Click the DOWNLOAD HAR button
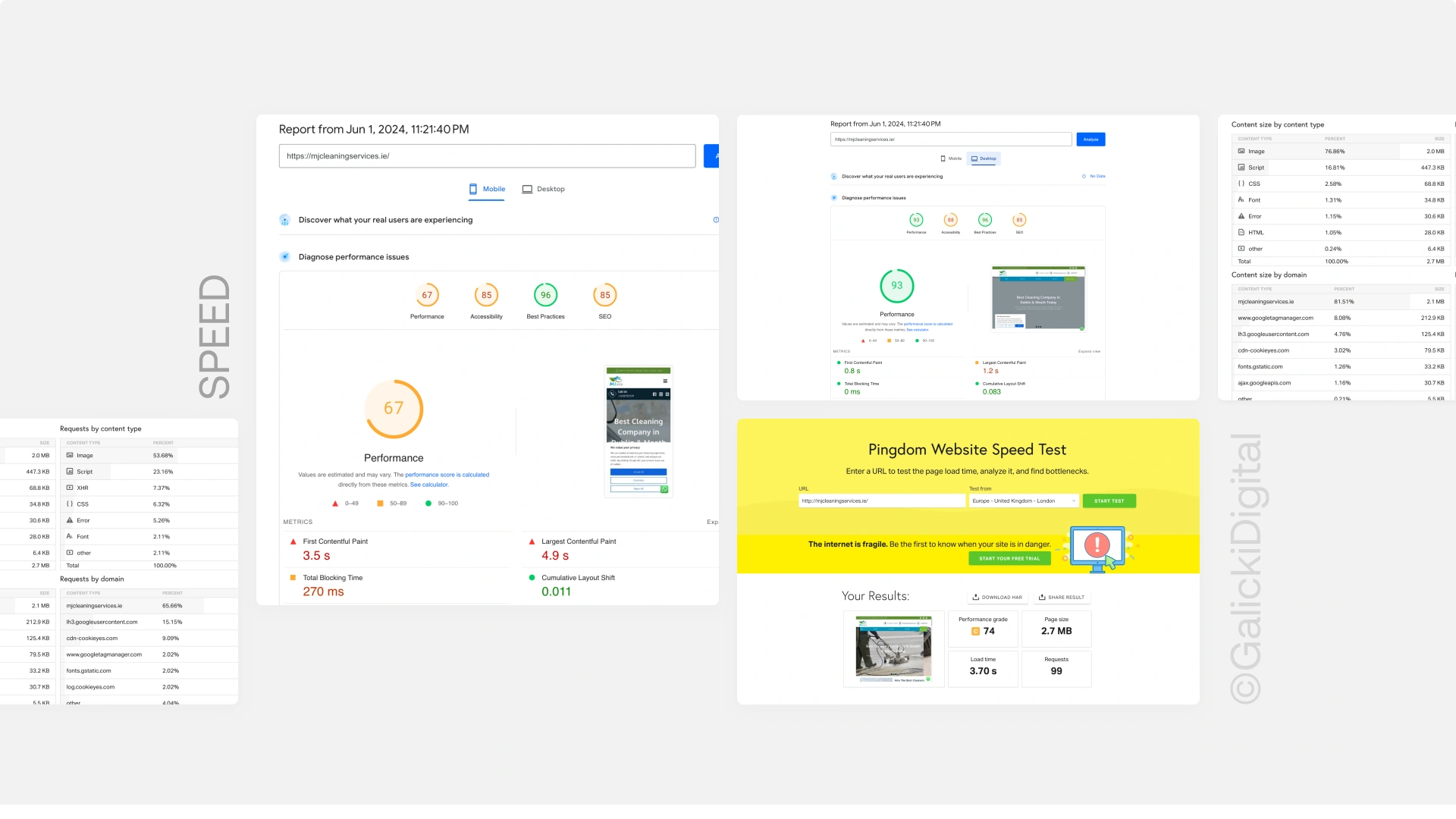 click(x=997, y=597)
